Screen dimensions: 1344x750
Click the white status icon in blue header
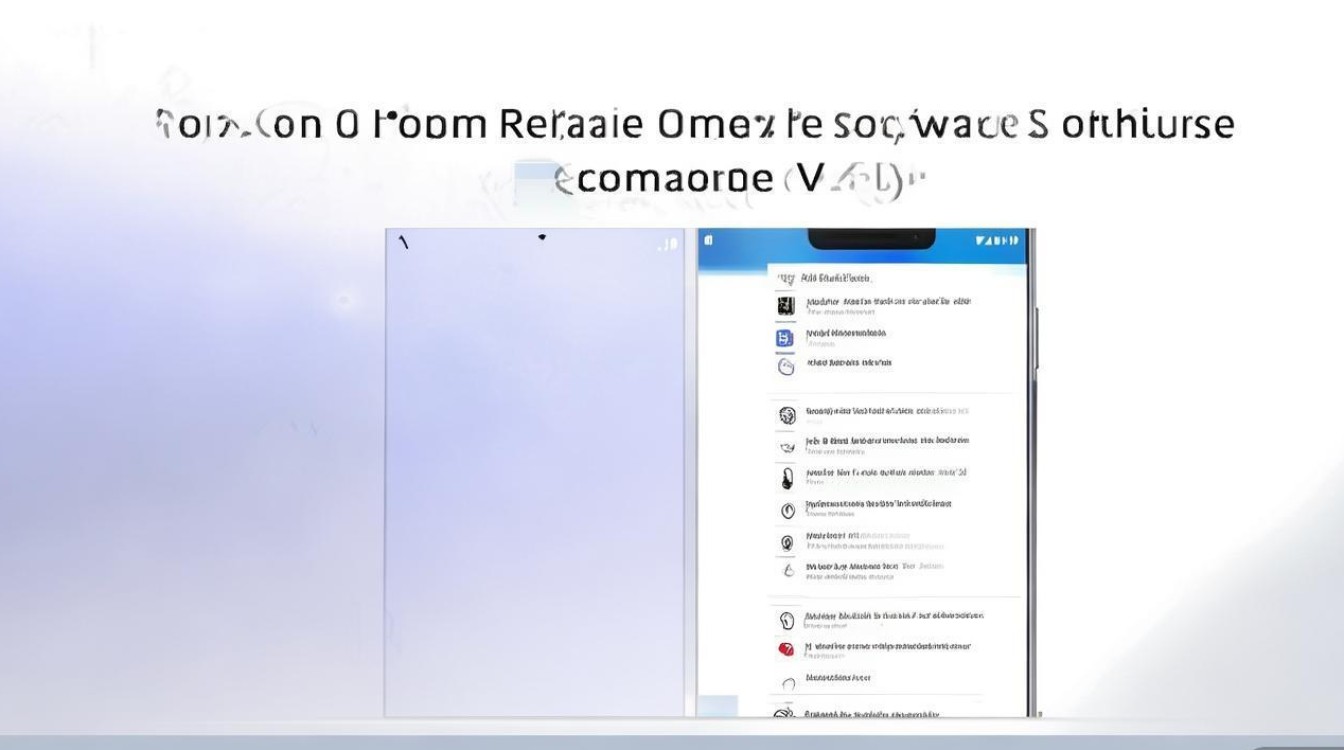(x=708, y=241)
